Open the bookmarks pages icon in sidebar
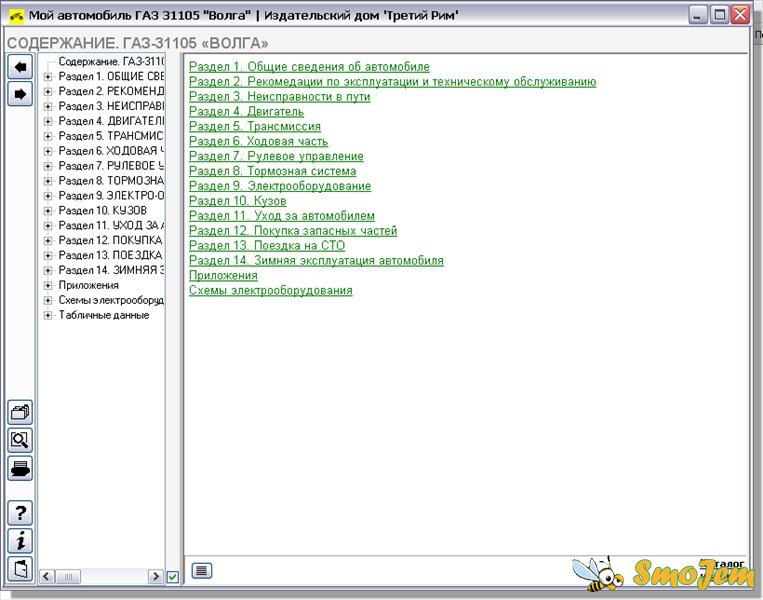 click(20, 413)
